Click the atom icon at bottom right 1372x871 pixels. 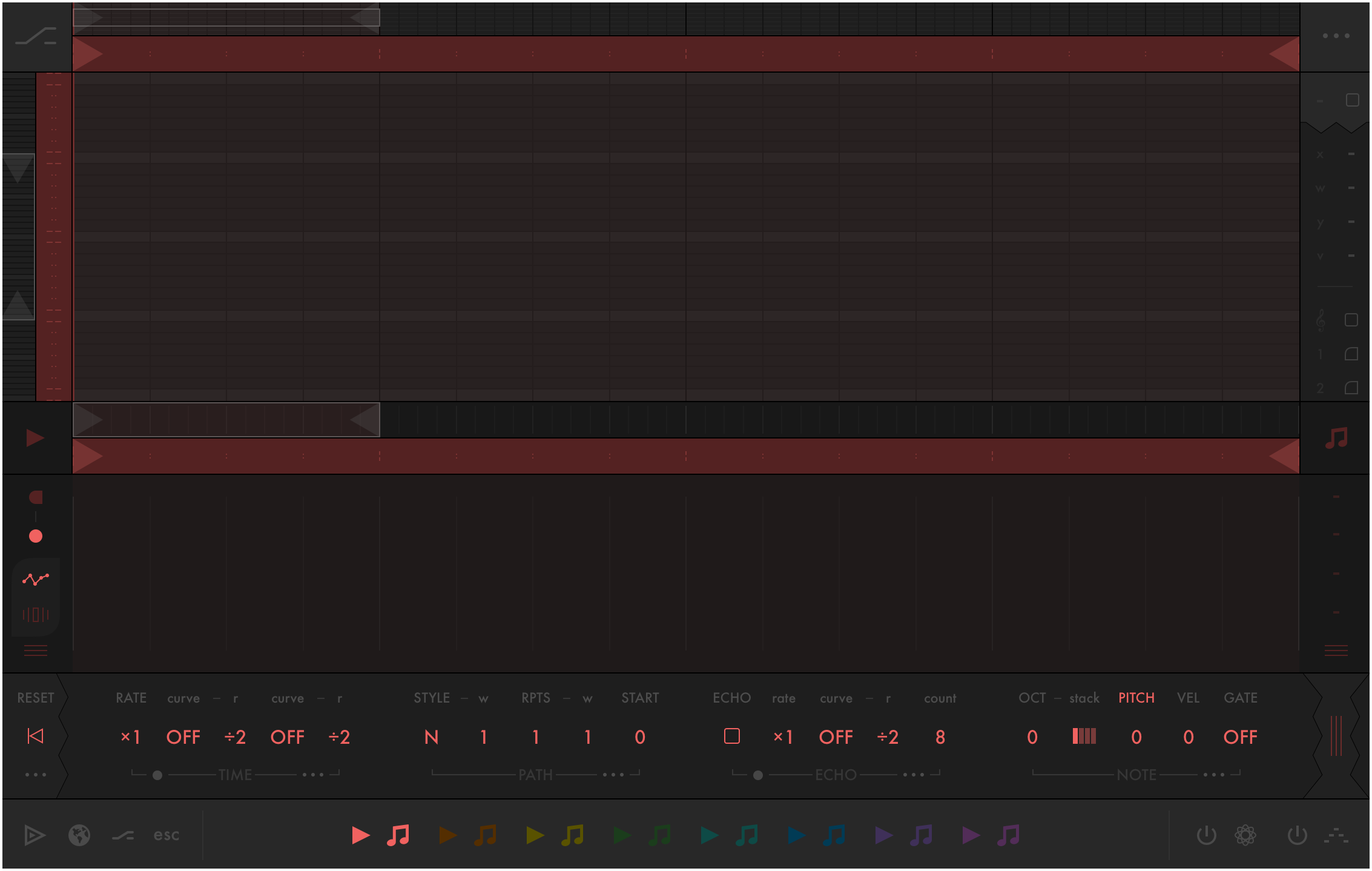pos(1245,835)
